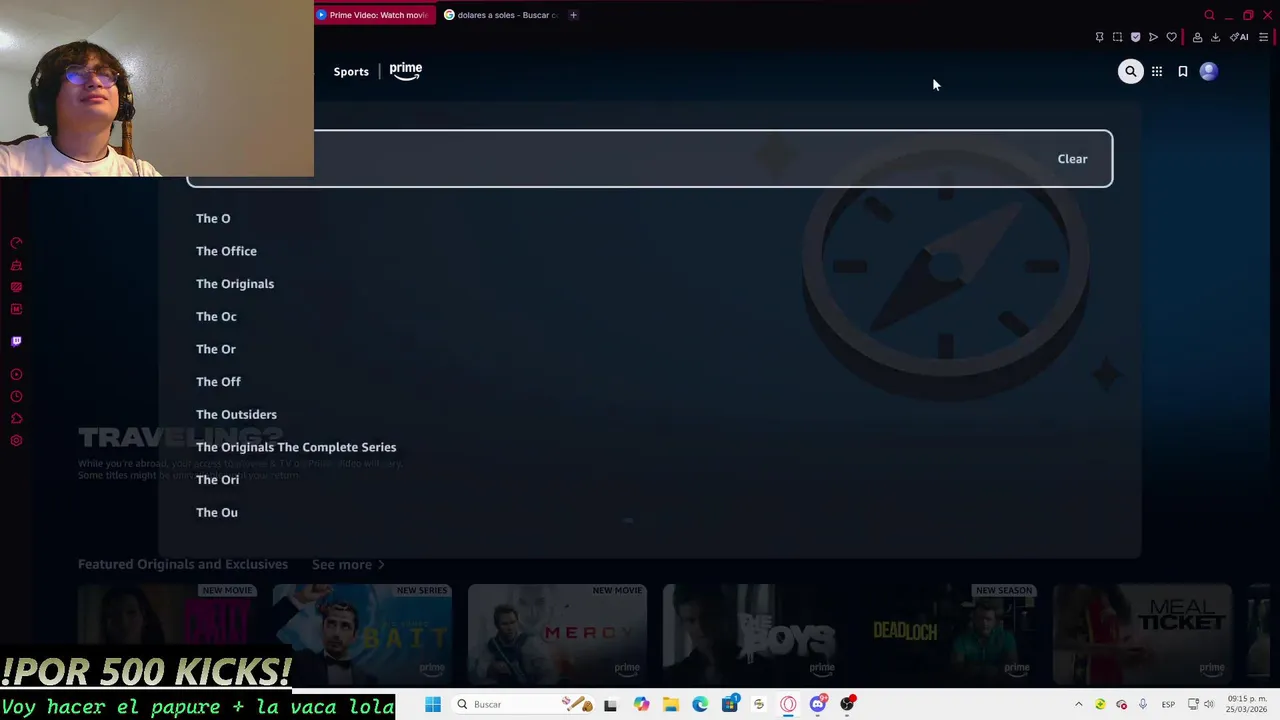
Task: Open the Deadloch new season thumbnail
Action: (947, 634)
